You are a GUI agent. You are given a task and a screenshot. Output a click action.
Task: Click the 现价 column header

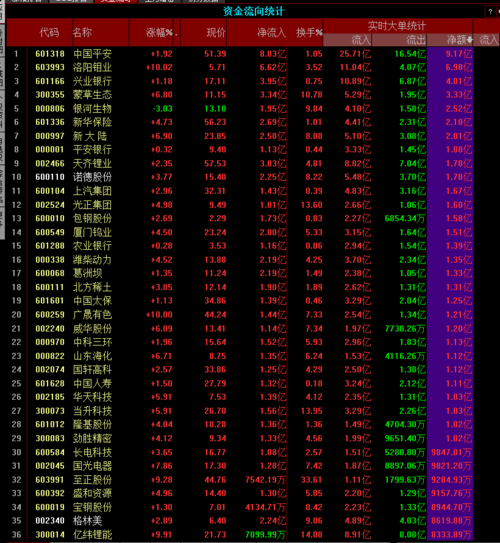(216, 33)
